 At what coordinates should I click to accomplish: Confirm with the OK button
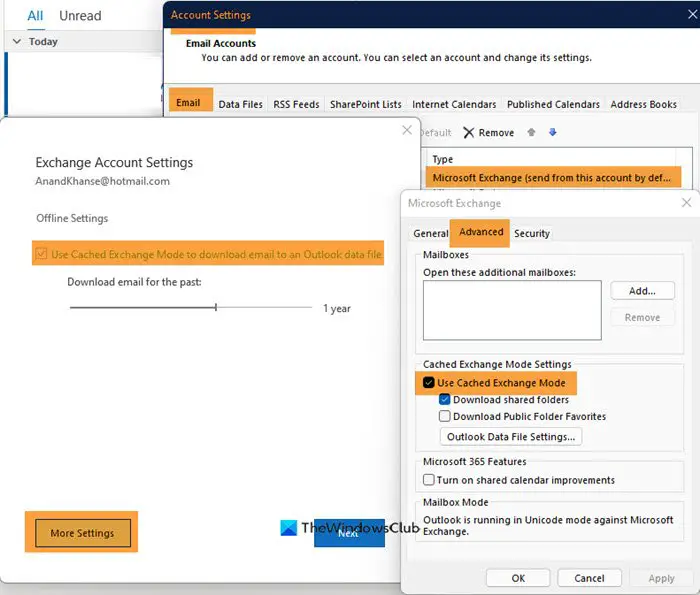coord(518,578)
